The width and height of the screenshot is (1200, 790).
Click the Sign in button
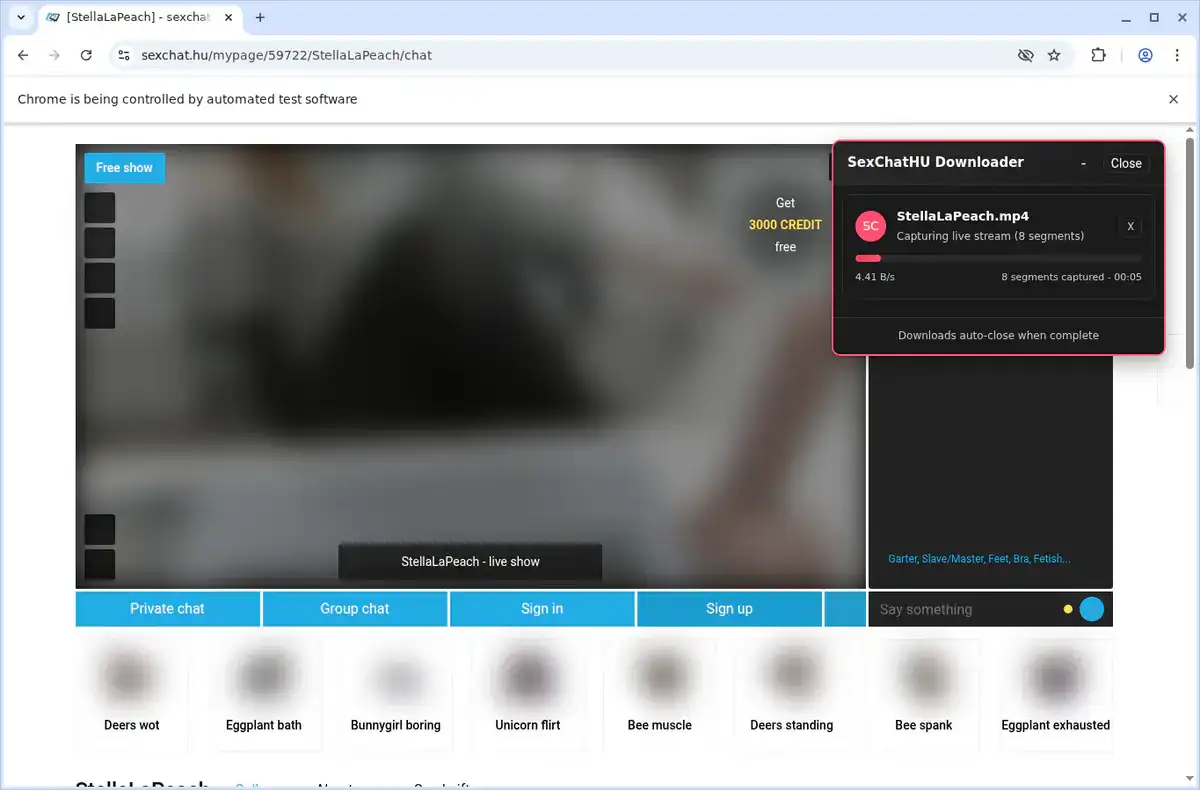pyautogui.click(x=542, y=609)
